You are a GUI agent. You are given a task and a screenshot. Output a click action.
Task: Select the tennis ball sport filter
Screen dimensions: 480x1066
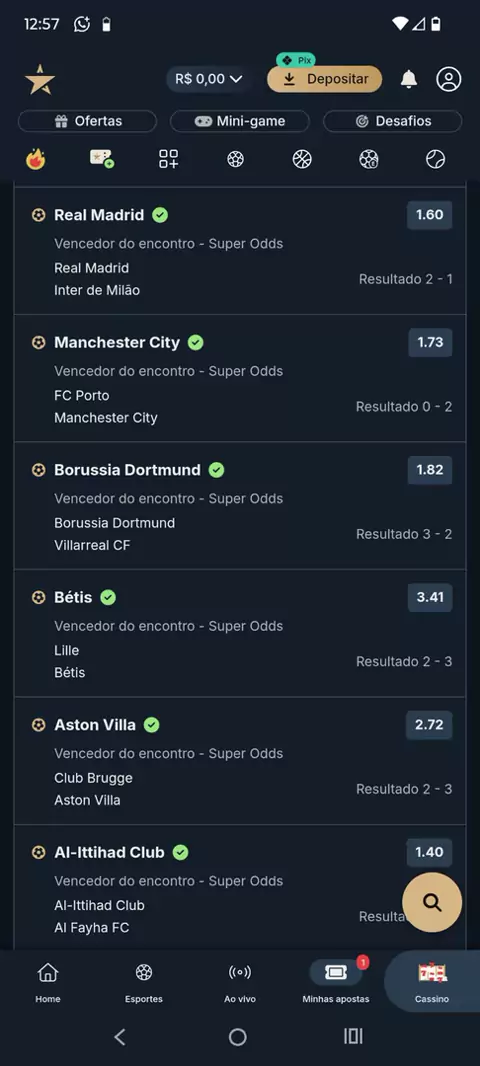coord(435,159)
